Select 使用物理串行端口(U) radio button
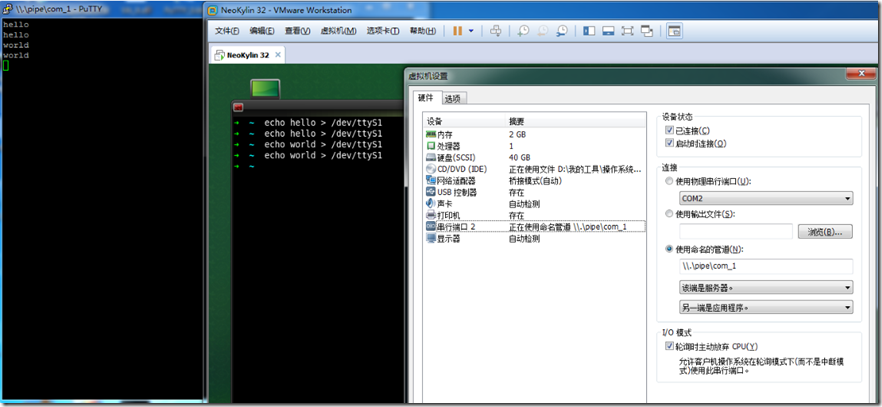The width and height of the screenshot is (882, 407). 669,182
